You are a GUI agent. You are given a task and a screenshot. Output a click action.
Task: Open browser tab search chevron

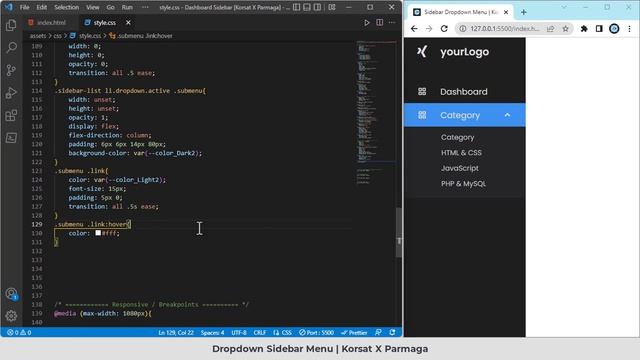(x=564, y=7)
